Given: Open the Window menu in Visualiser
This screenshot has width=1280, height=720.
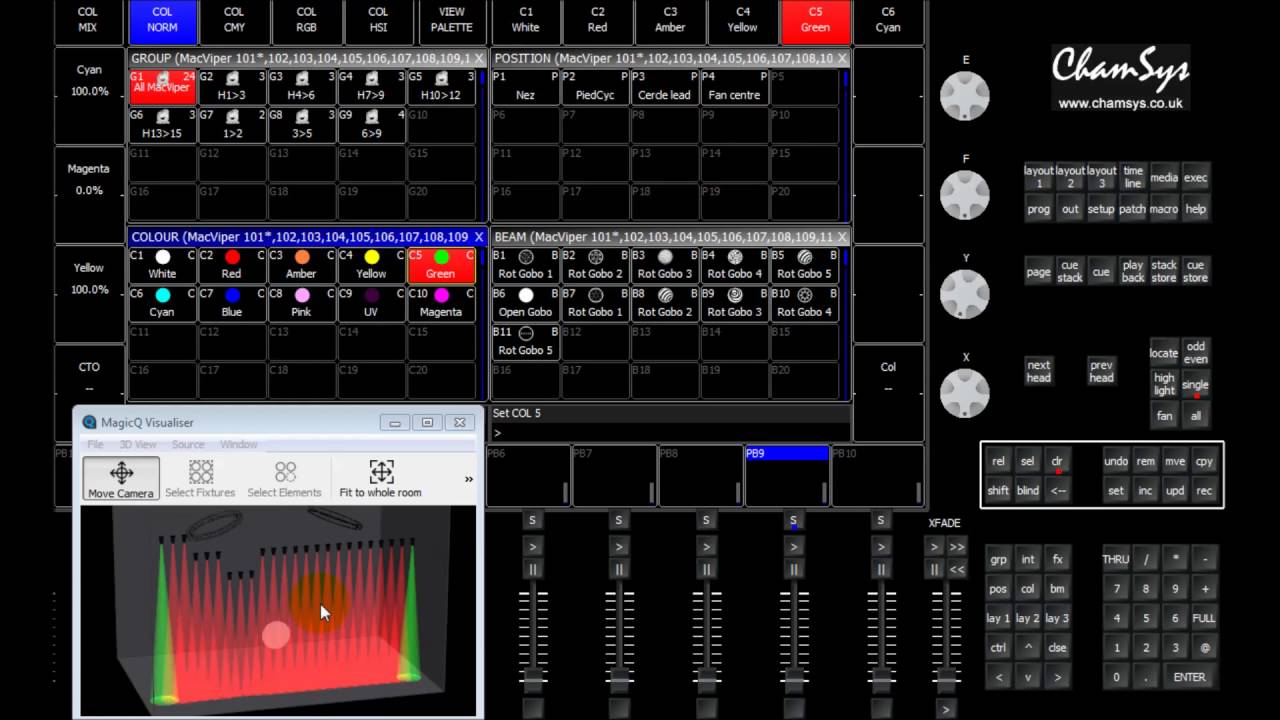Looking at the screenshot, I should [238, 444].
